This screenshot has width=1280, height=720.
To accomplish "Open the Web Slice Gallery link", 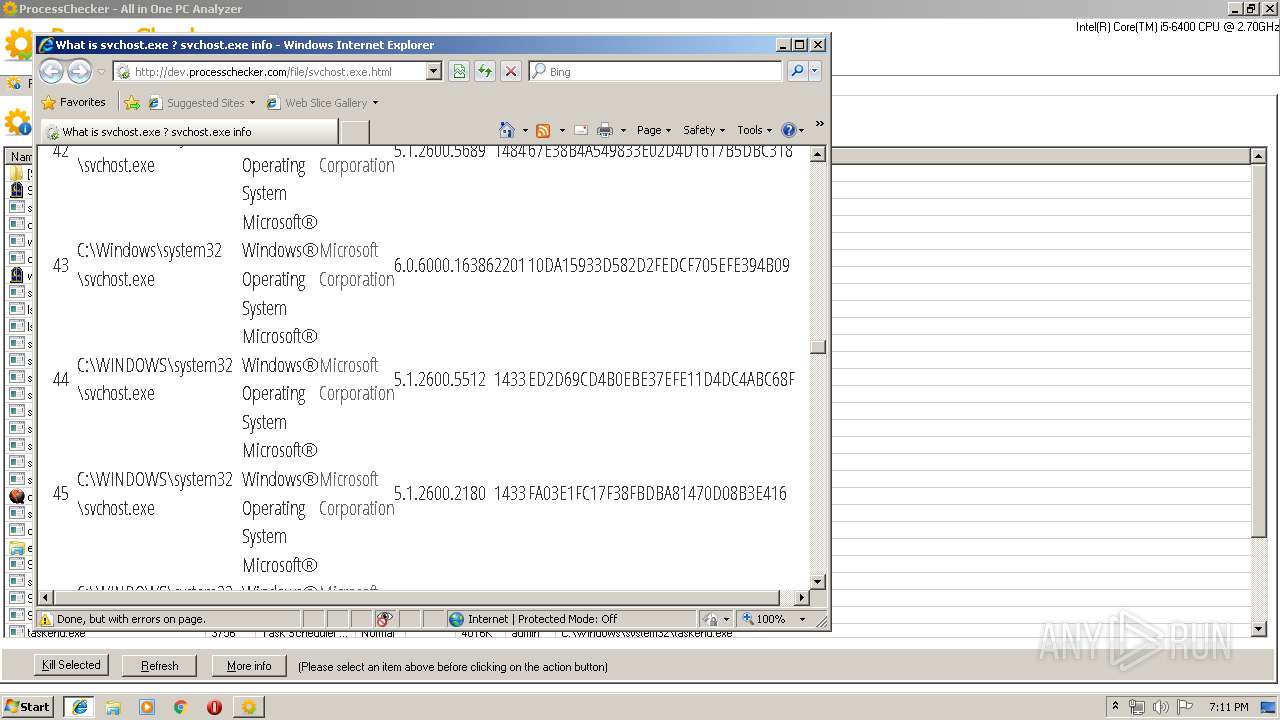I will coord(322,102).
